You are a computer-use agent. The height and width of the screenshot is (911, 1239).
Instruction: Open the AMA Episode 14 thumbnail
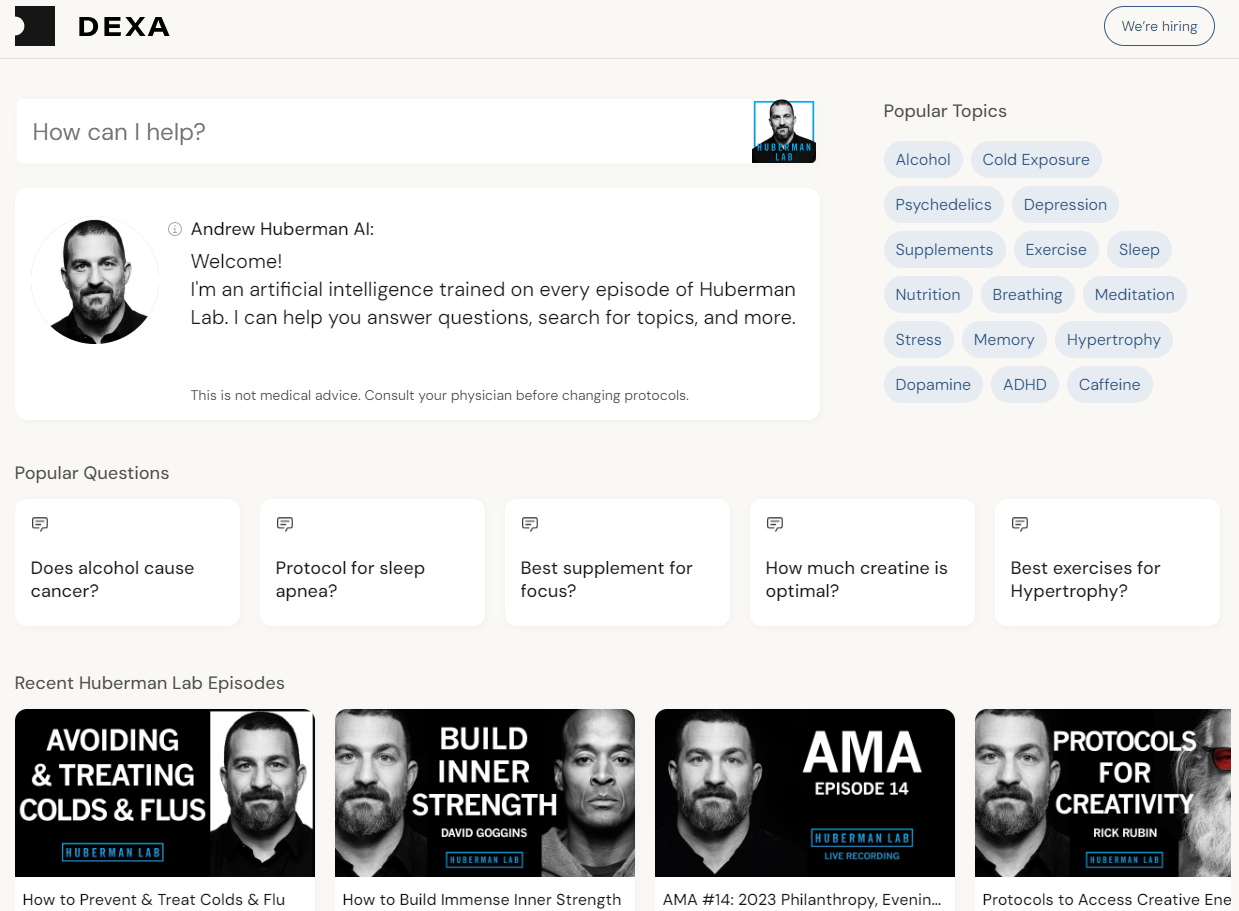(x=805, y=793)
